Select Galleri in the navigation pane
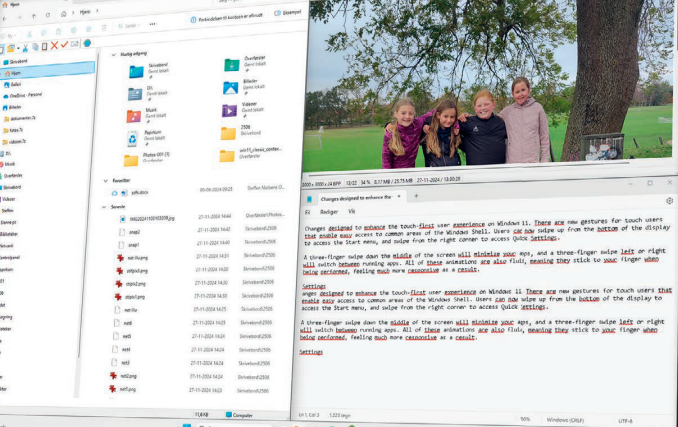 point(13,84)
